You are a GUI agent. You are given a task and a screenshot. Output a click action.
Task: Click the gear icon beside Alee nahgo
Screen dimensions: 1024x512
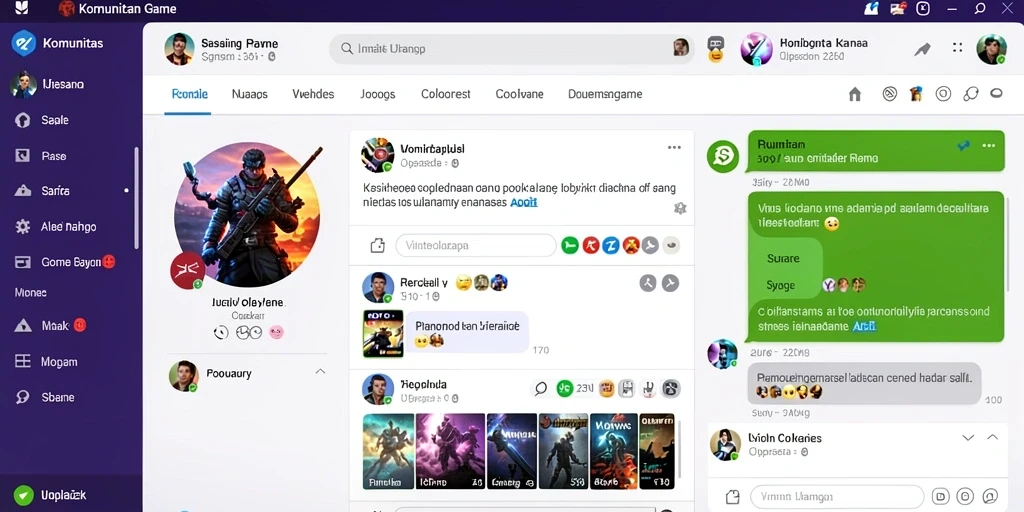pyautogui.click(x=23, y=227)
